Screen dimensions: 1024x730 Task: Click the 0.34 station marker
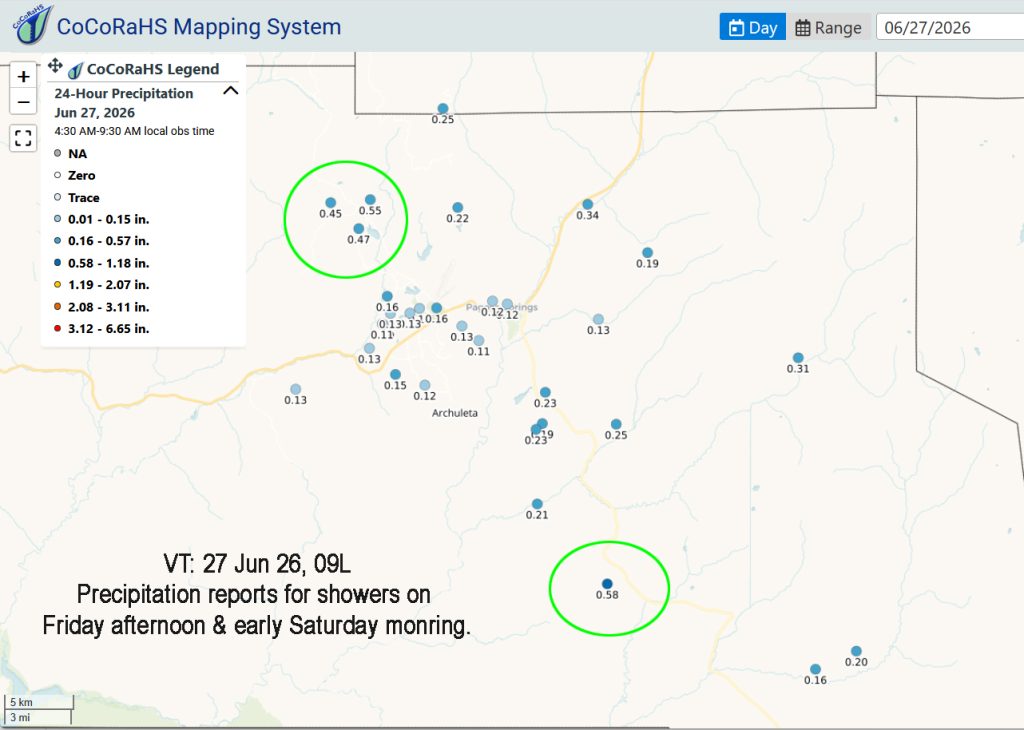click(588, 204)
